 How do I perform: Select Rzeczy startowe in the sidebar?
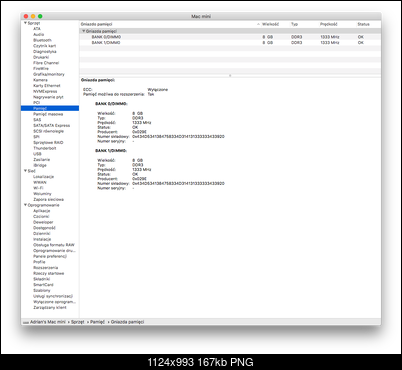pyautogui.click(x=49, y=273)
